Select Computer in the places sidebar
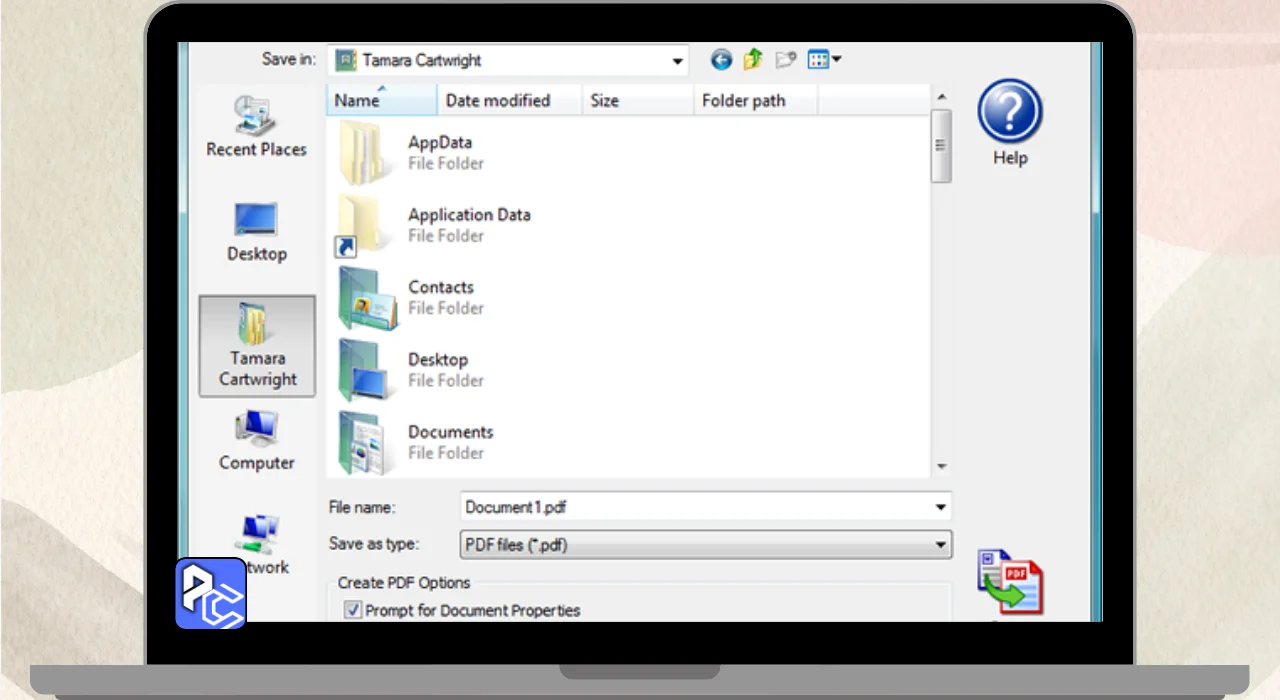Screen dimensions: 1280x700 click(x=256, y=440)
